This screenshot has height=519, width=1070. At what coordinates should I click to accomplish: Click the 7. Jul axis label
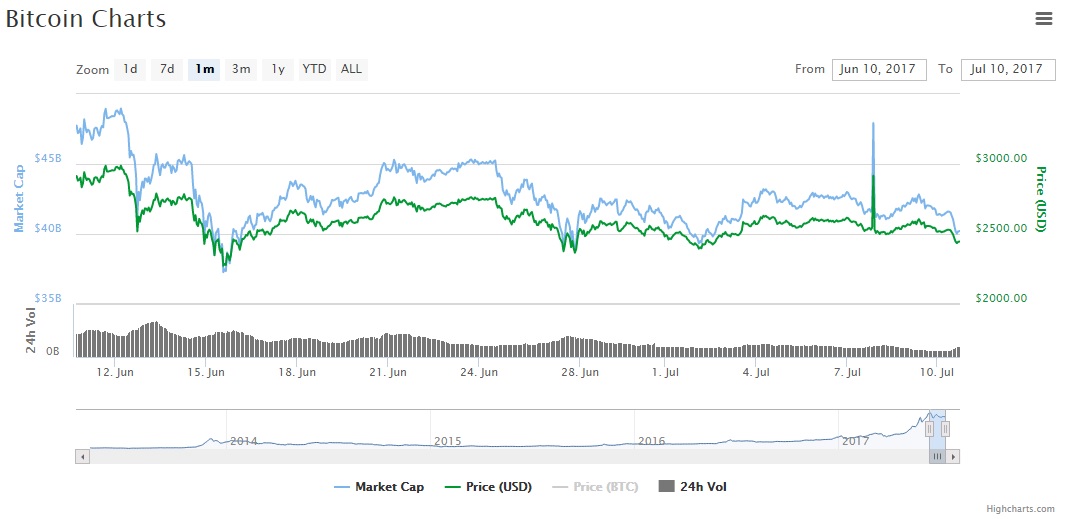tap(847, 372)
